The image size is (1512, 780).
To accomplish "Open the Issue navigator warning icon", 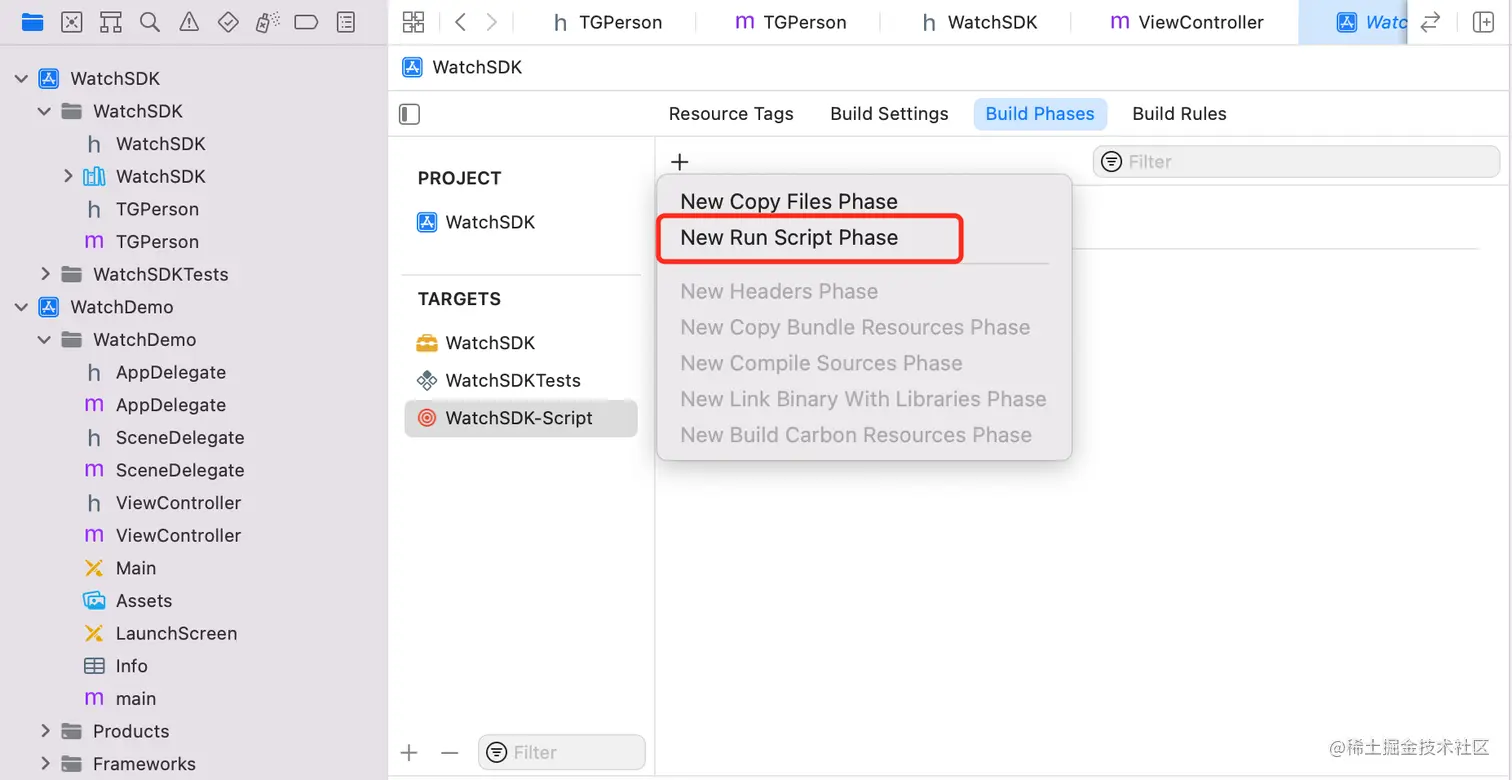I will click(x=189, y=22).
